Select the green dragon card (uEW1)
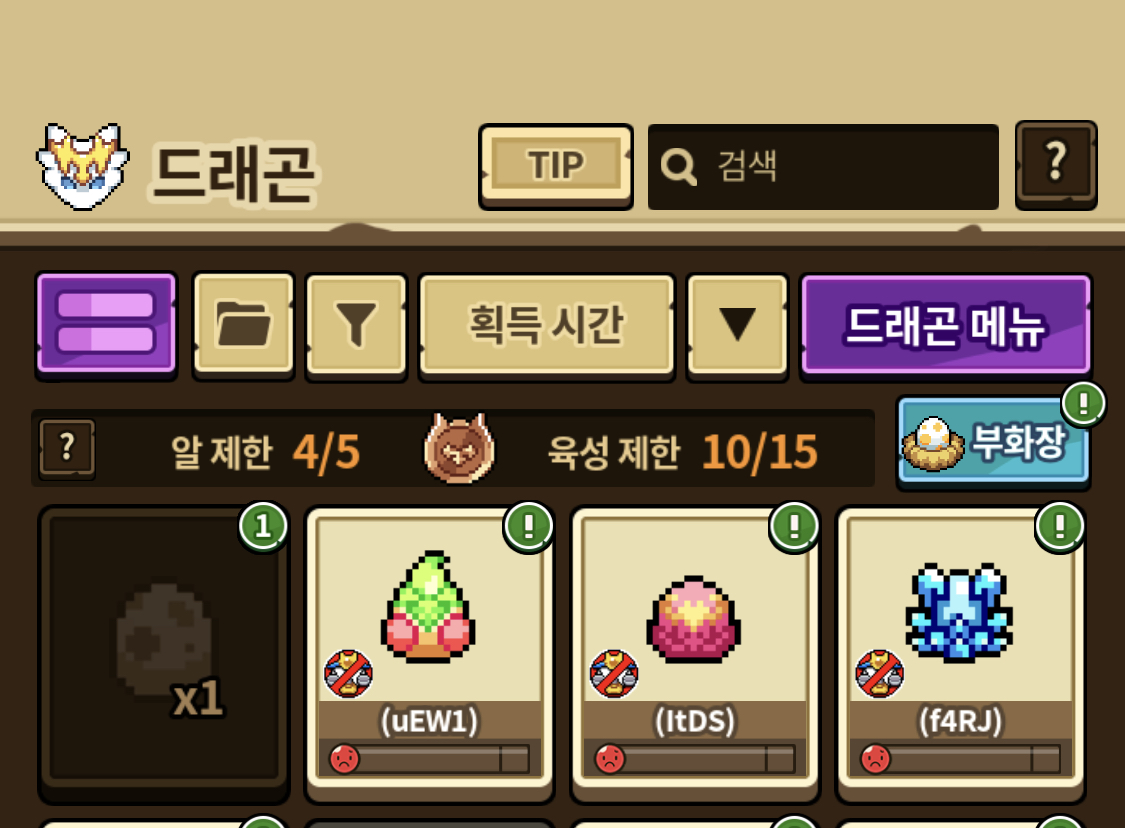Image resolution: width=1125 pixels, height=828 pixels. (430, 654)
